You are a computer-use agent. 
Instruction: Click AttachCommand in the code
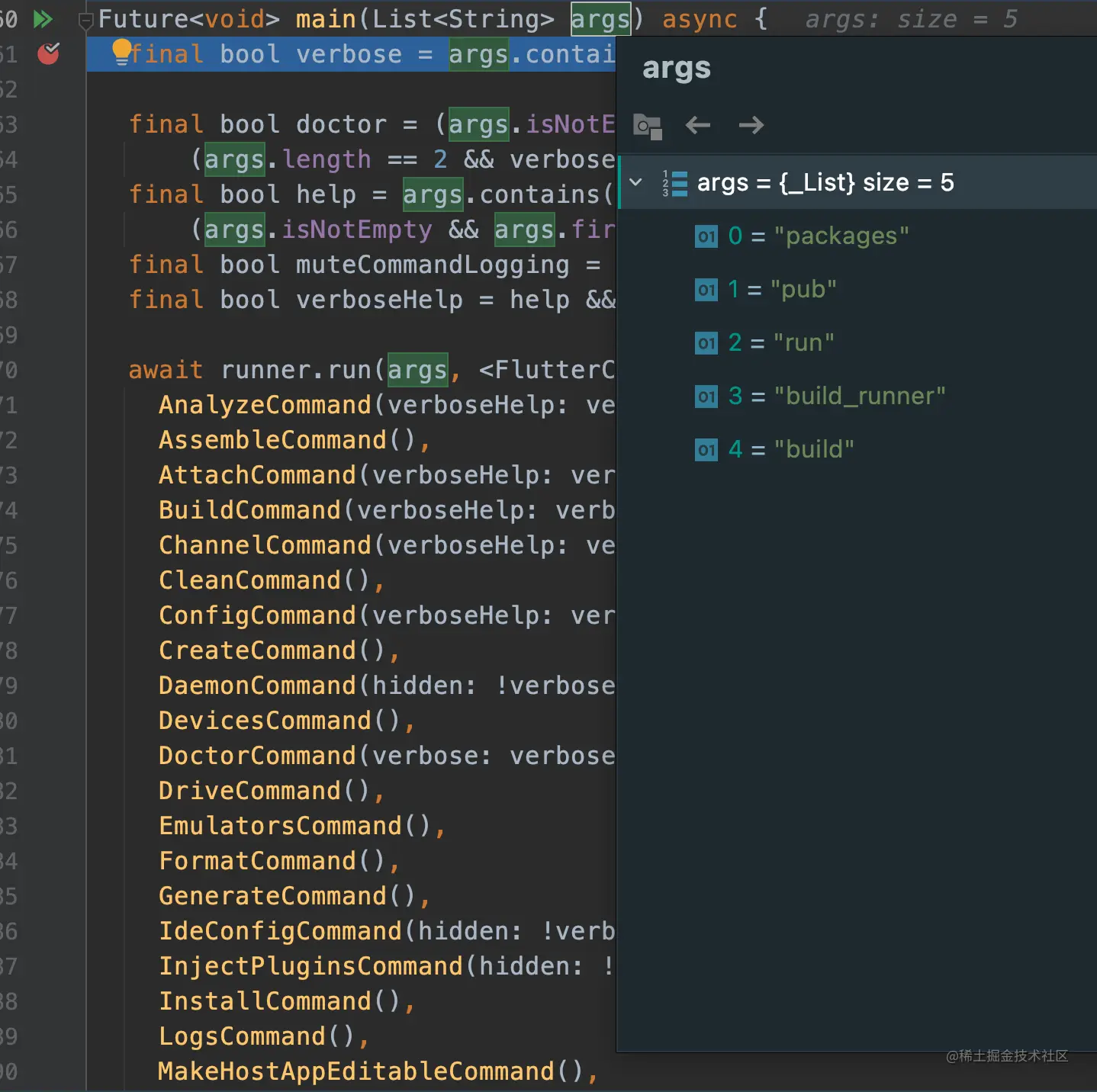[x=257, y=475]
